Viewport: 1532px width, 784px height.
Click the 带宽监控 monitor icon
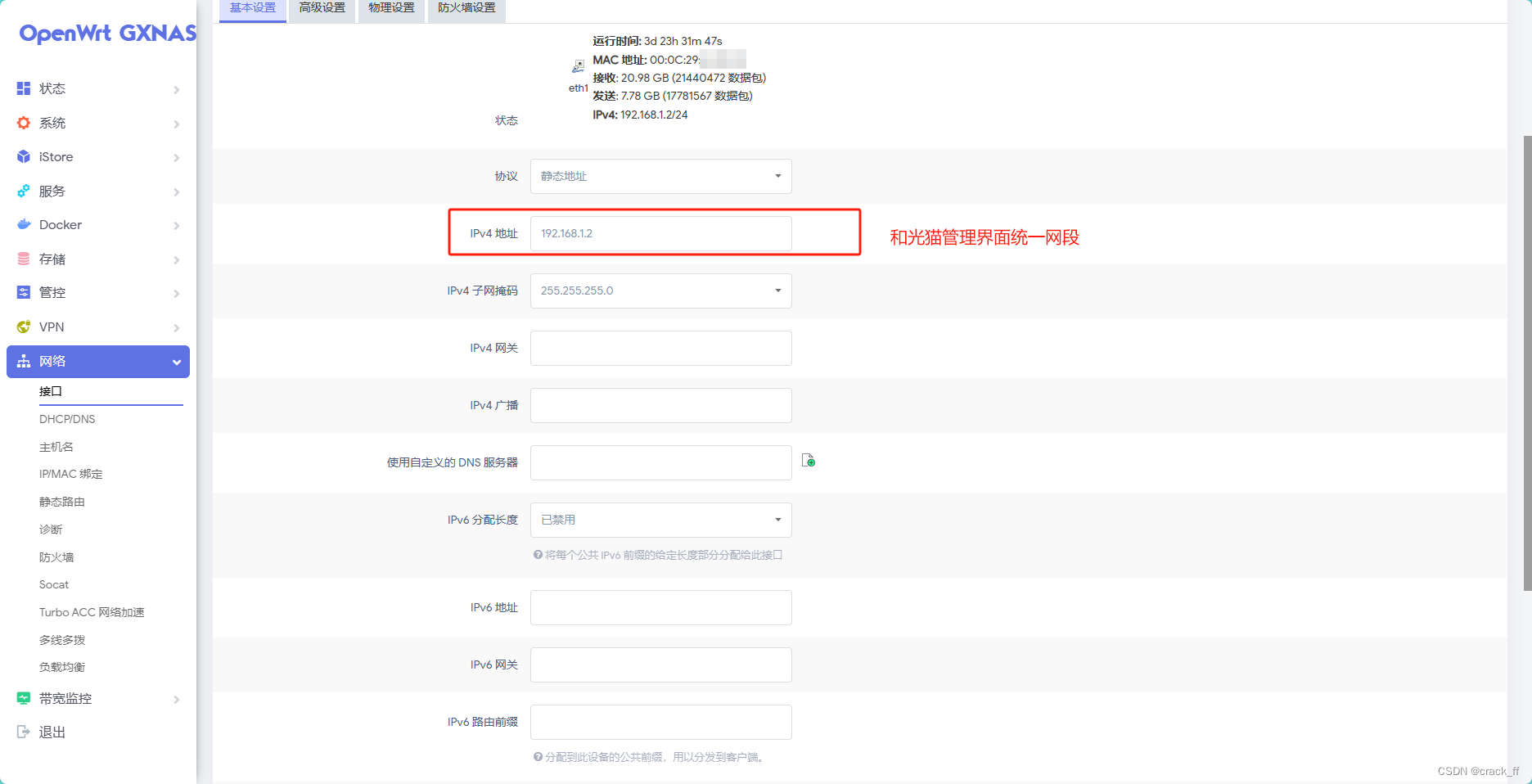point(24,698)
